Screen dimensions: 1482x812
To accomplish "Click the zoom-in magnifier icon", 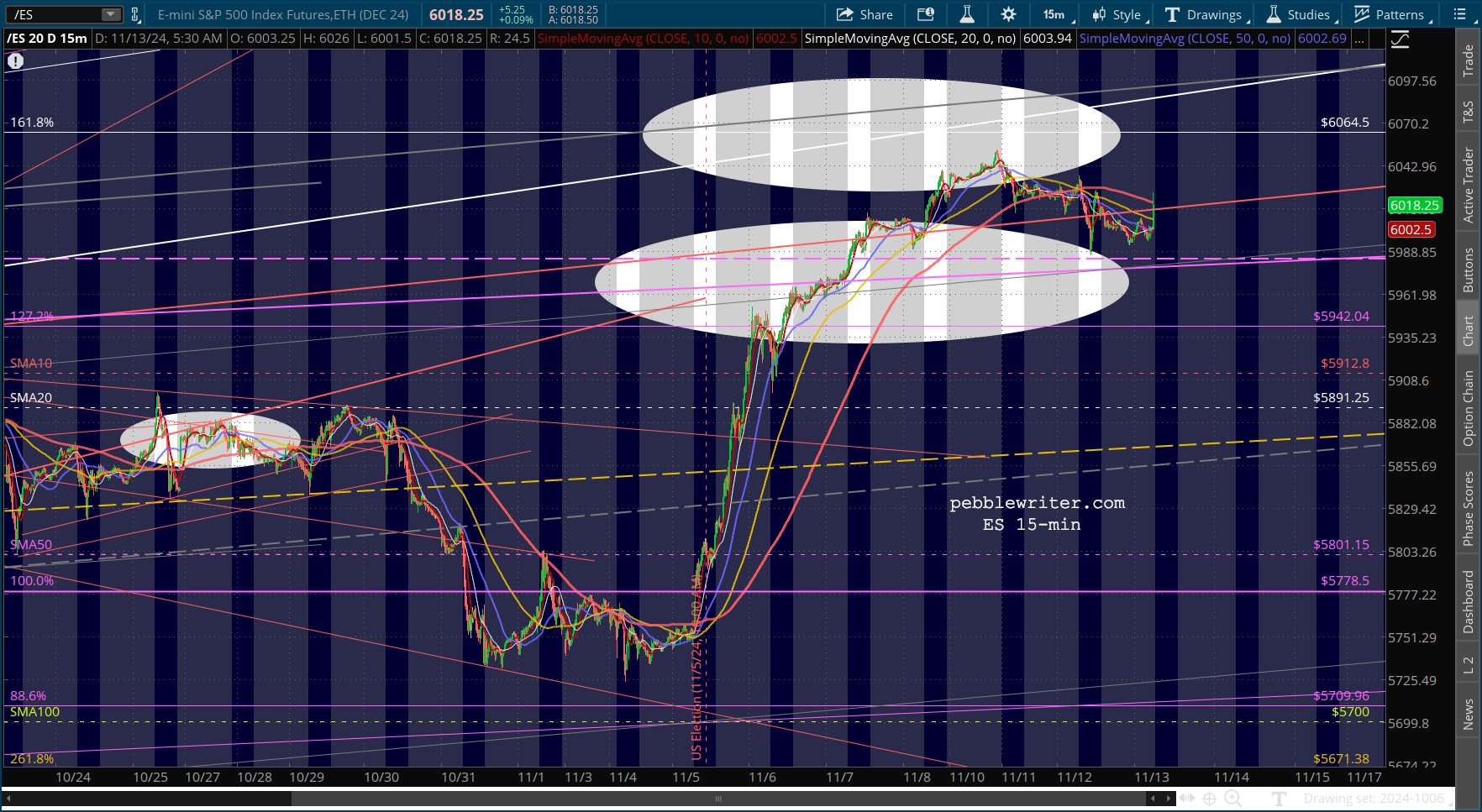I will coord(1232,799).
